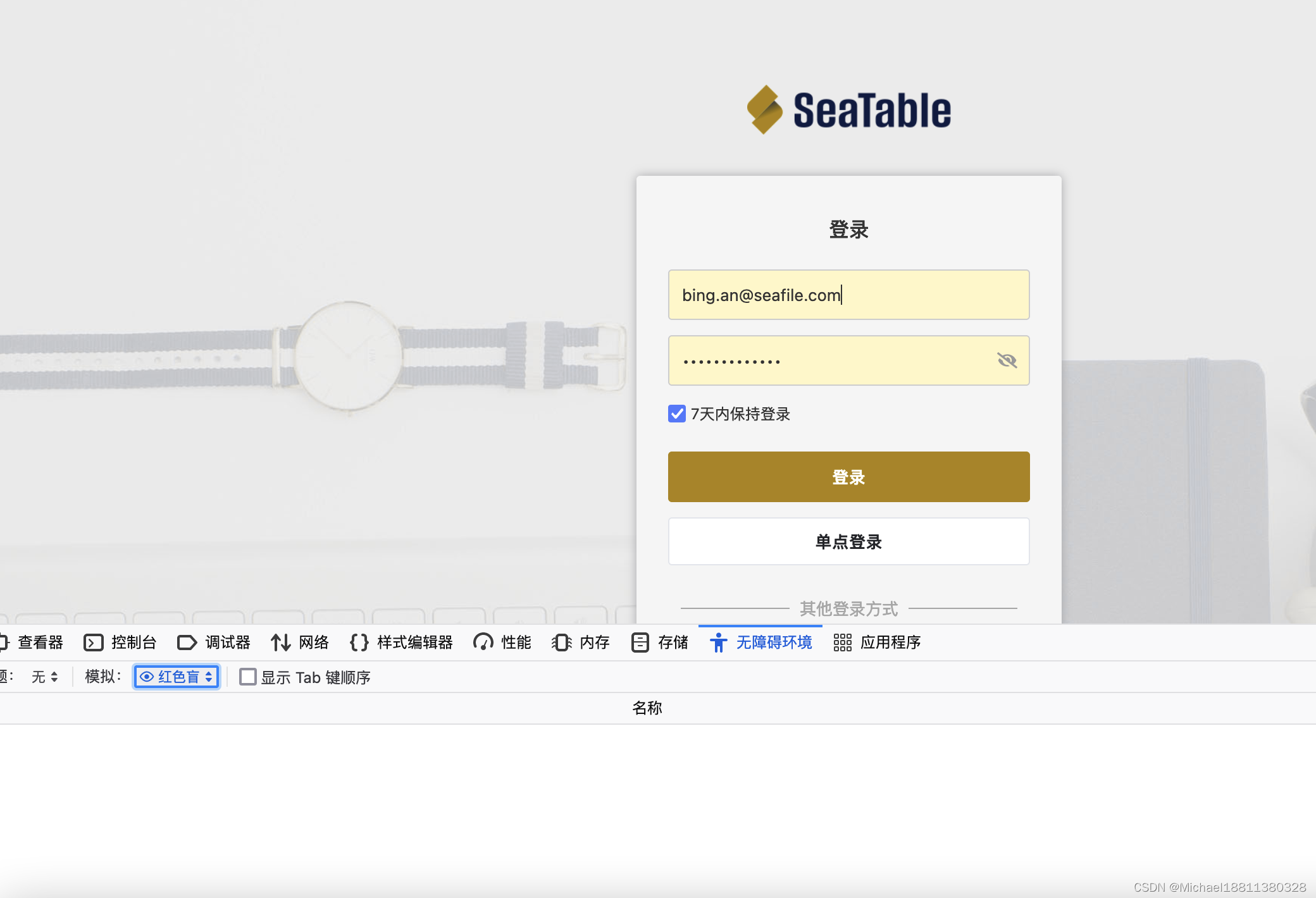Open the 内存 memory panel
The width and height of the screenshot is (1316, 898).
594,642
